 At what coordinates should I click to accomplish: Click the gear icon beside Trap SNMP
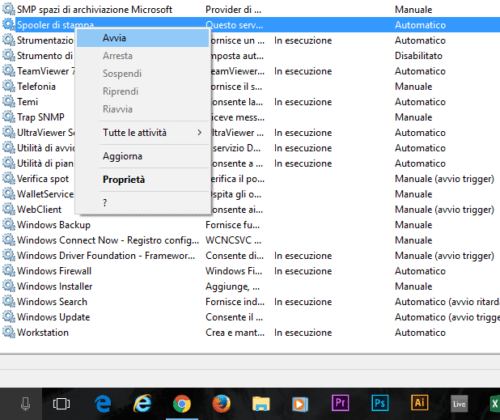click(8, 117)
